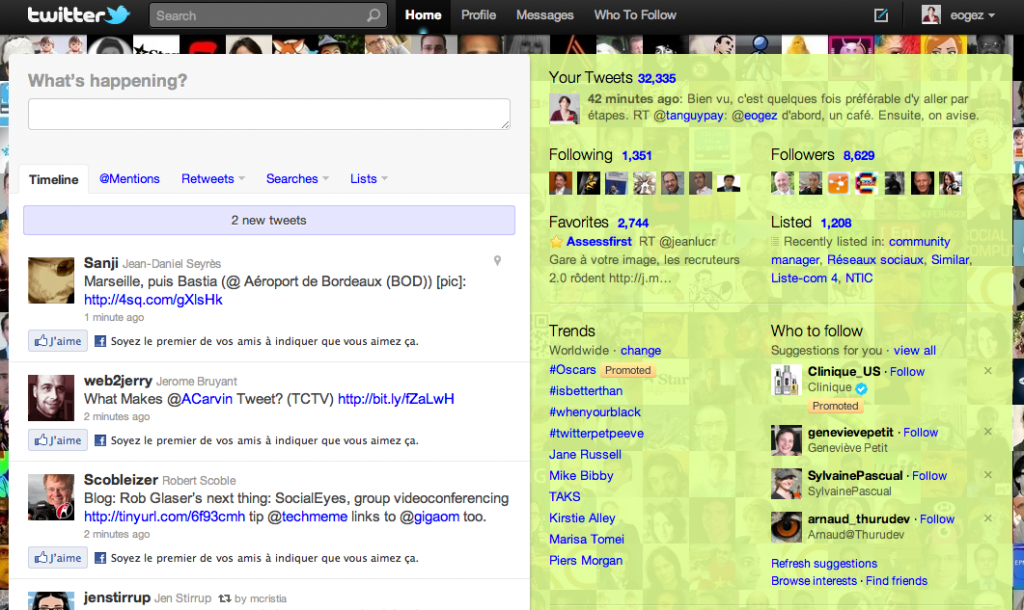The image size is (1024, 610).
Task: Click the Listed count 1,208
Action: [836, 223]
